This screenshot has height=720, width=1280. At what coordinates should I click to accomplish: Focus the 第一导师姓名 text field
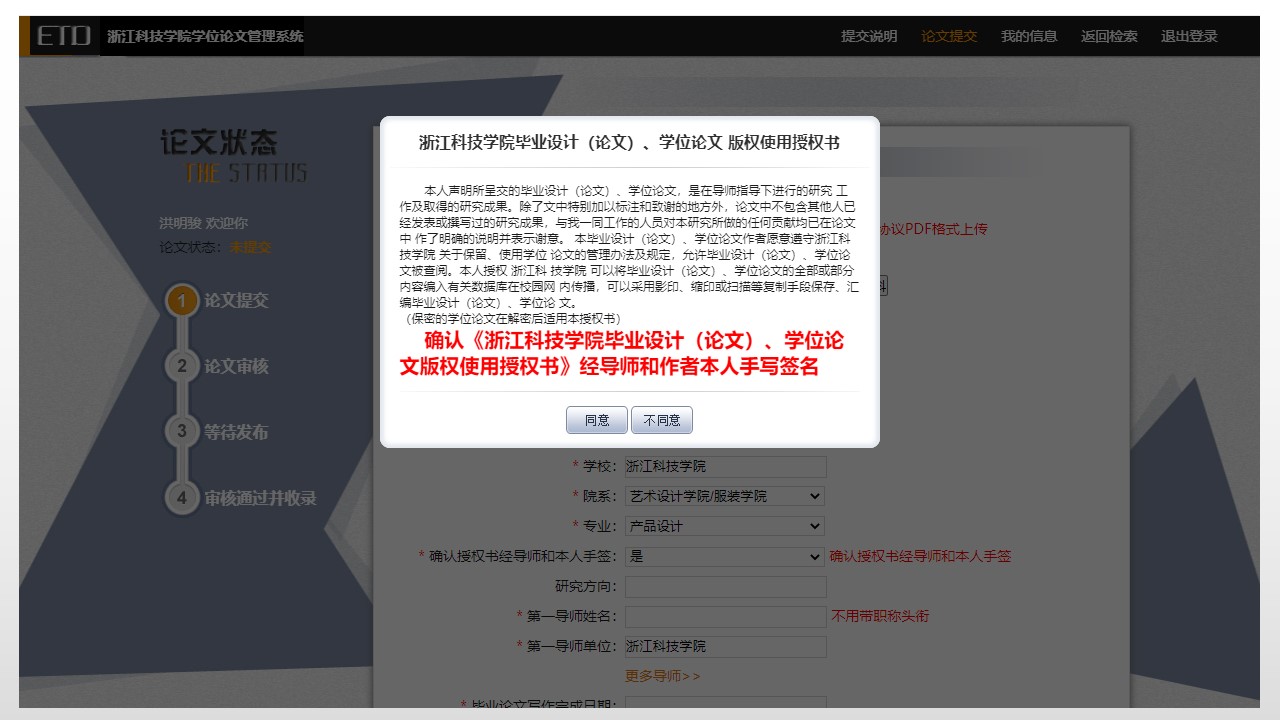coord(725,616)
